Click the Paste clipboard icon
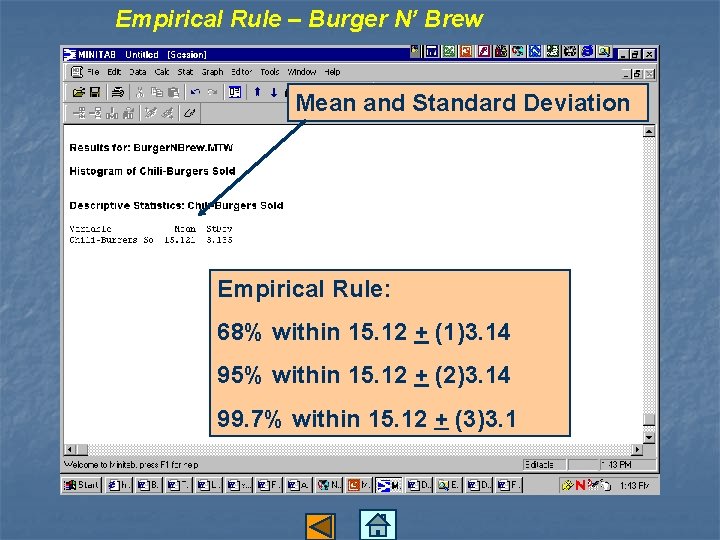Viewport: 720px width, 540px height. click(174, 92)
